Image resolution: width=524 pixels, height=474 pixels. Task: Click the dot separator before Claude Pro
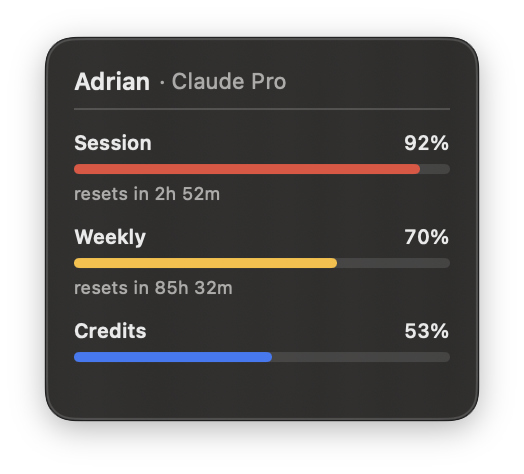(162, 82)
